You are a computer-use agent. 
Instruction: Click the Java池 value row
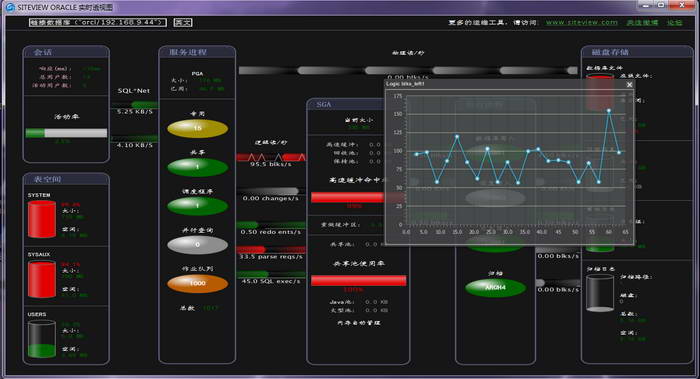pyautogui.click(x=359, y=302)
